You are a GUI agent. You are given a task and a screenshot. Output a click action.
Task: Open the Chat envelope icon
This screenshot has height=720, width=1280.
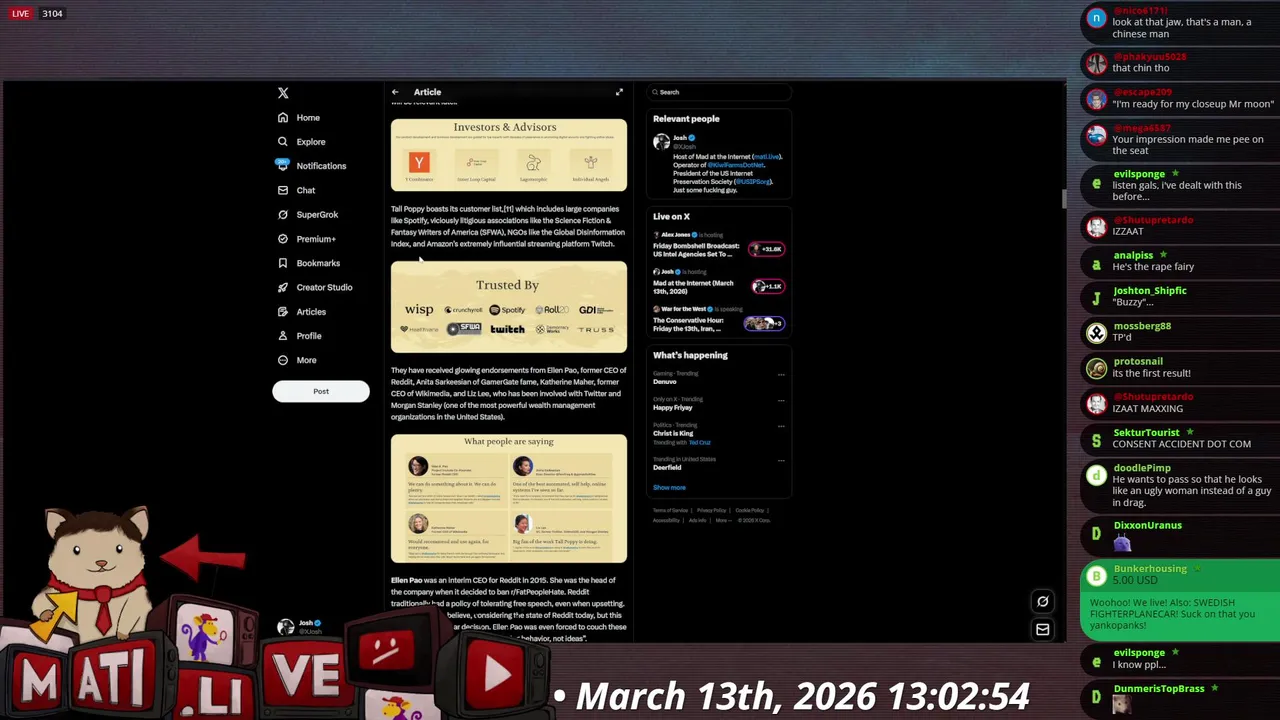(x=283, y=190)
